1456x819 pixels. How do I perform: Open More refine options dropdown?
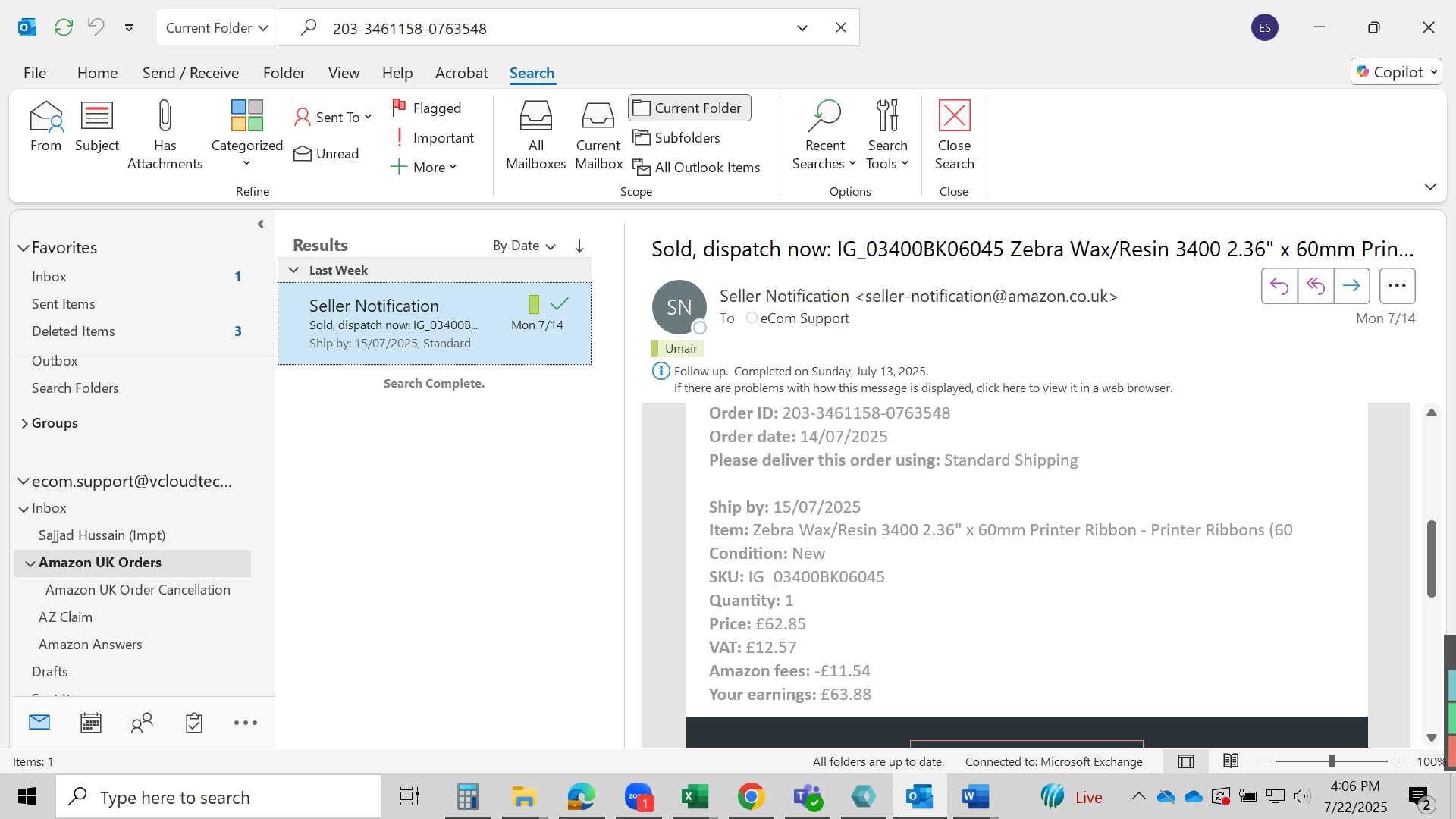click(x=423, y=167)
